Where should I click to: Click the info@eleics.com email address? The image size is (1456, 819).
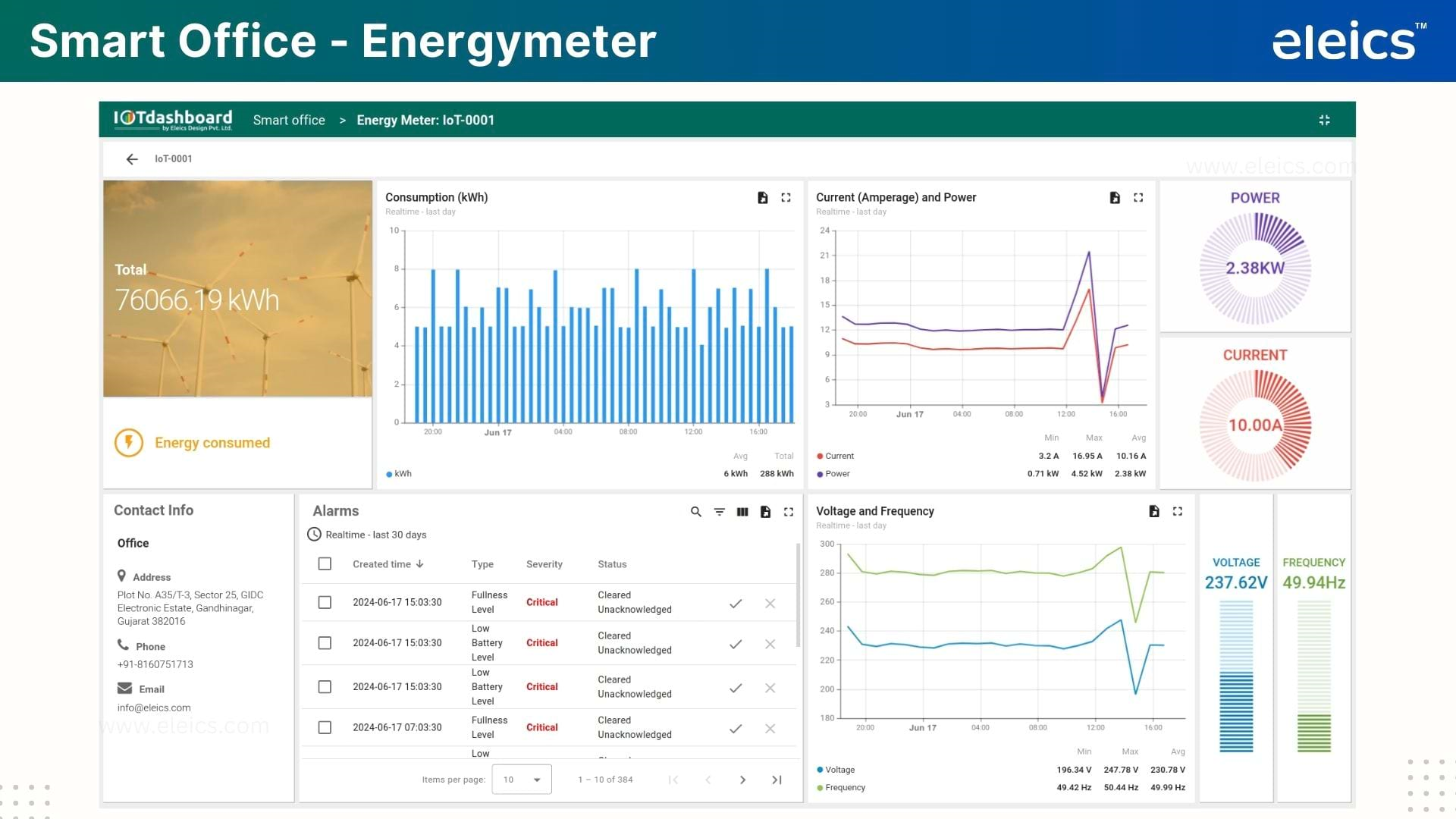click(x=154, y=708)
